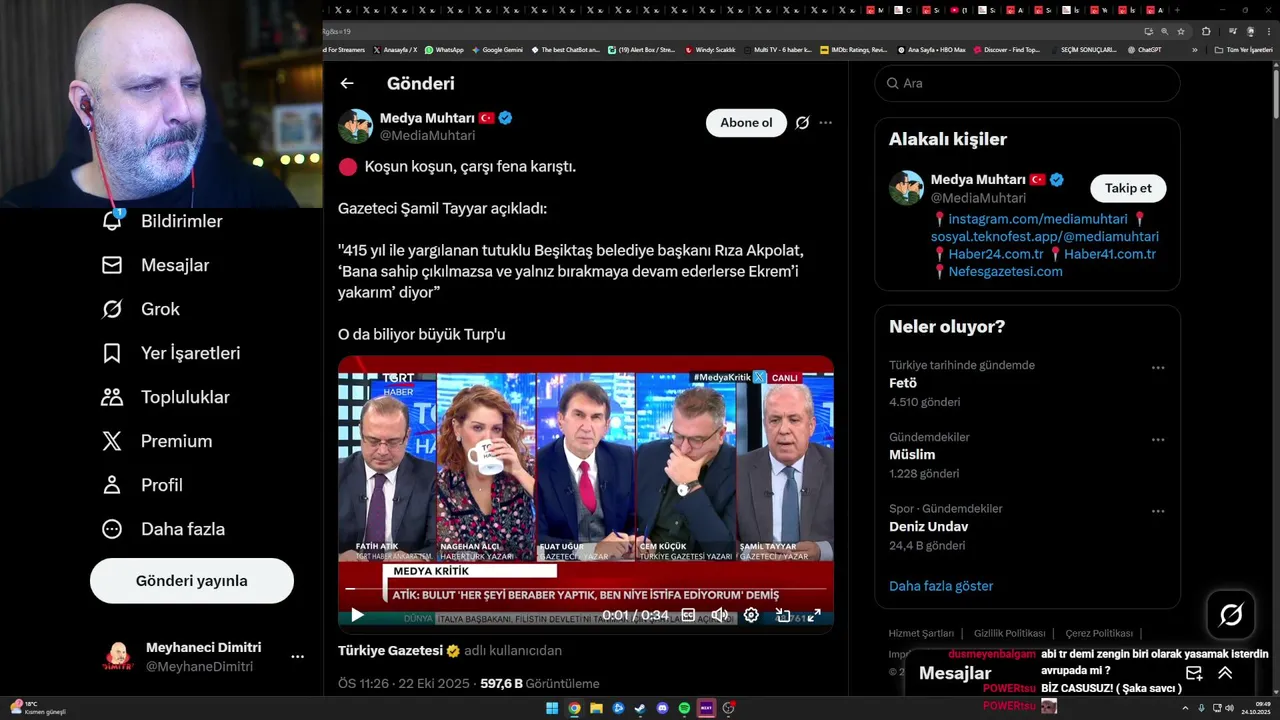
Task: Open the Gizlilik Politikası footer link
Action: 1009,633
